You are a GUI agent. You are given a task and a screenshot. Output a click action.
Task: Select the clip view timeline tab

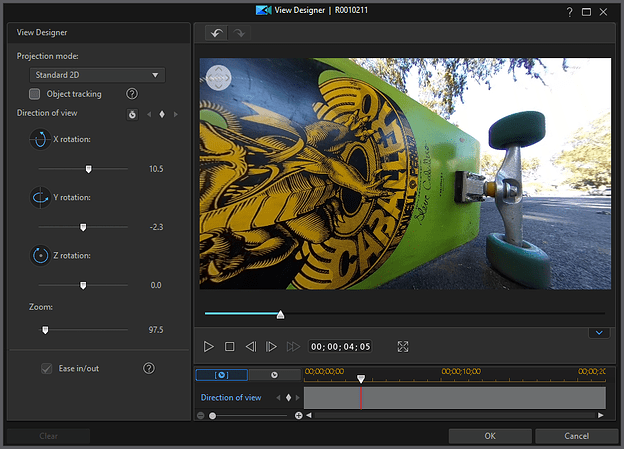[x=222, y=375]
